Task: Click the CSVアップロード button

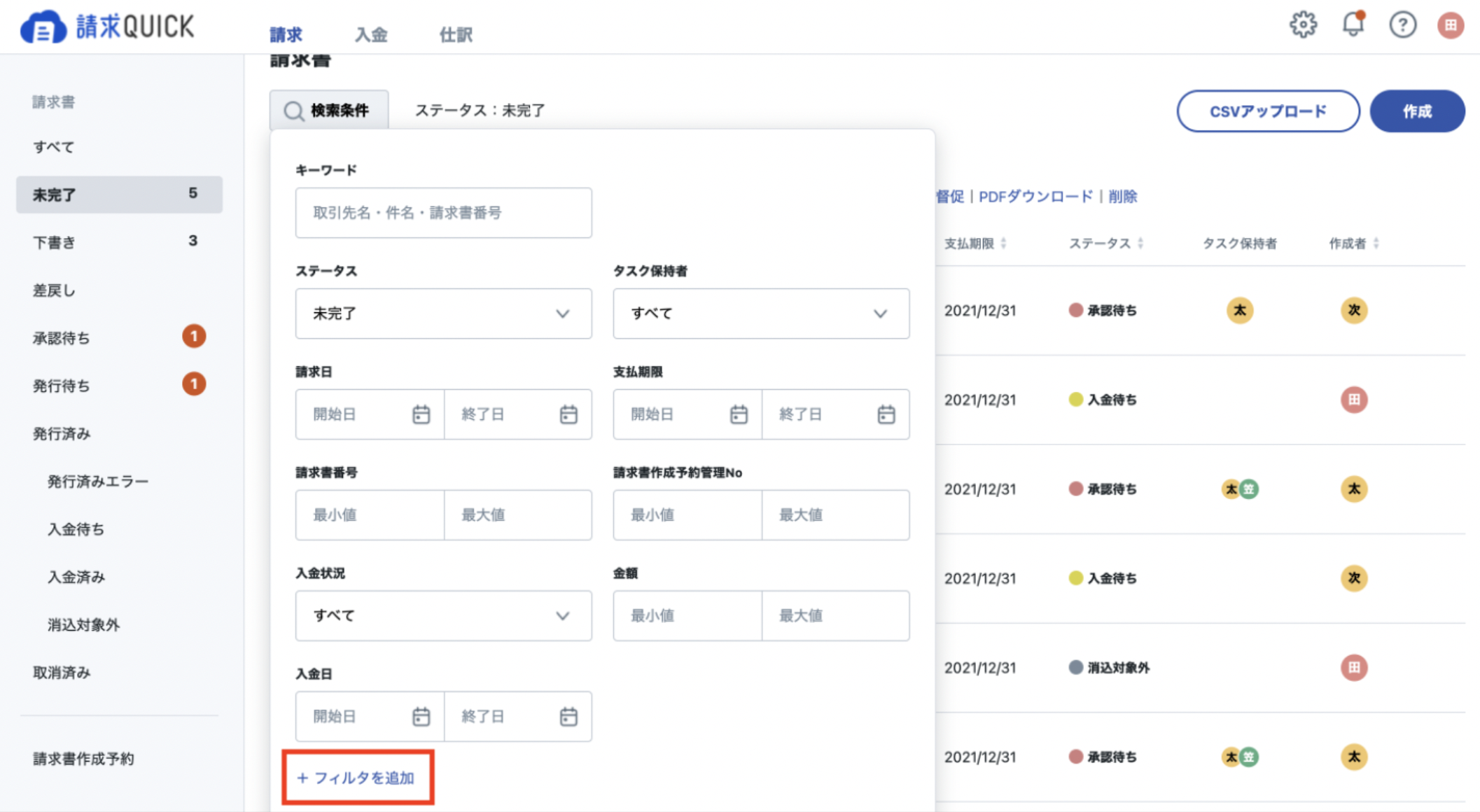Action: (1268, 111)
